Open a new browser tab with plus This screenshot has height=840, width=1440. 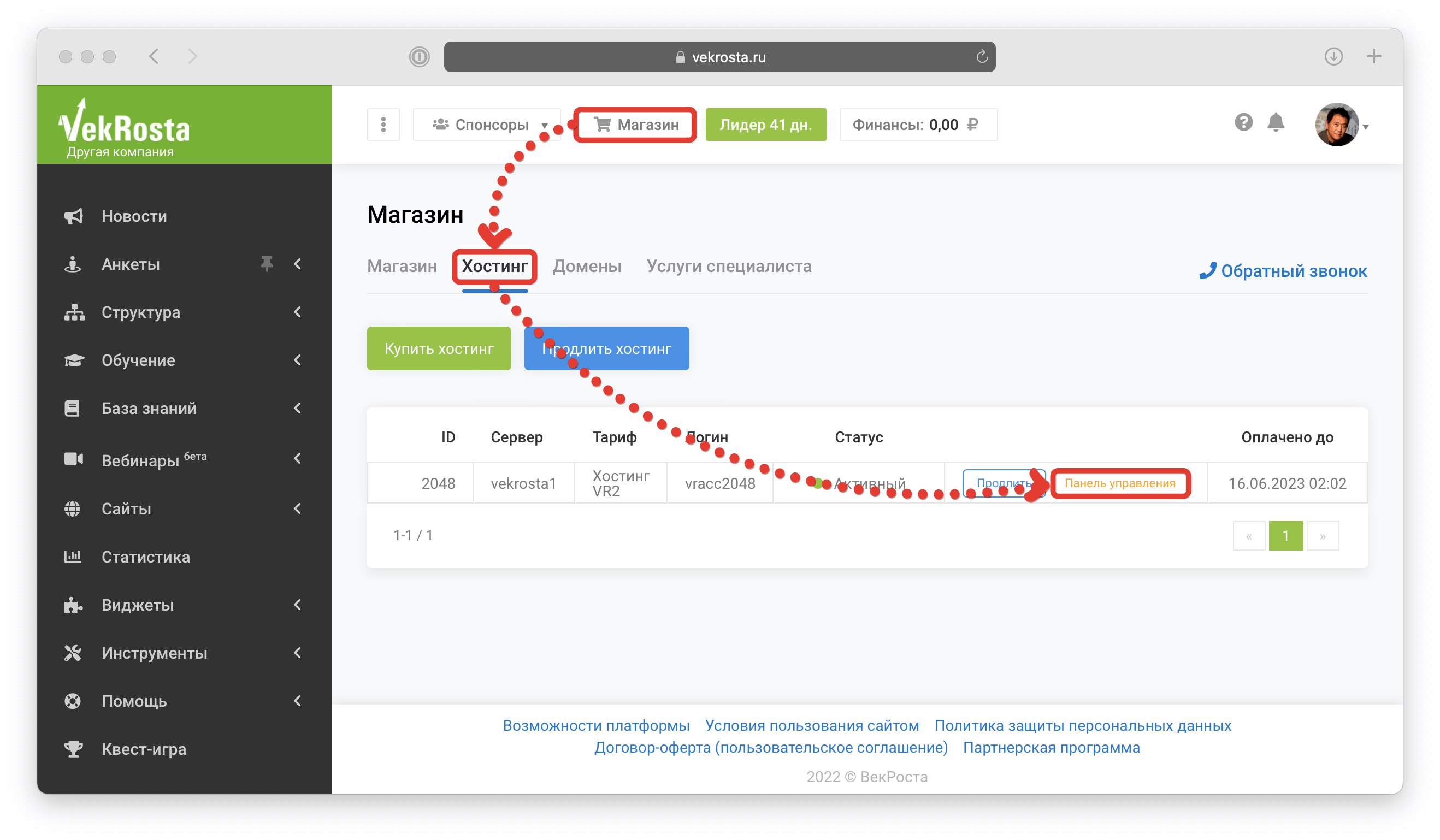[1374, 56]
